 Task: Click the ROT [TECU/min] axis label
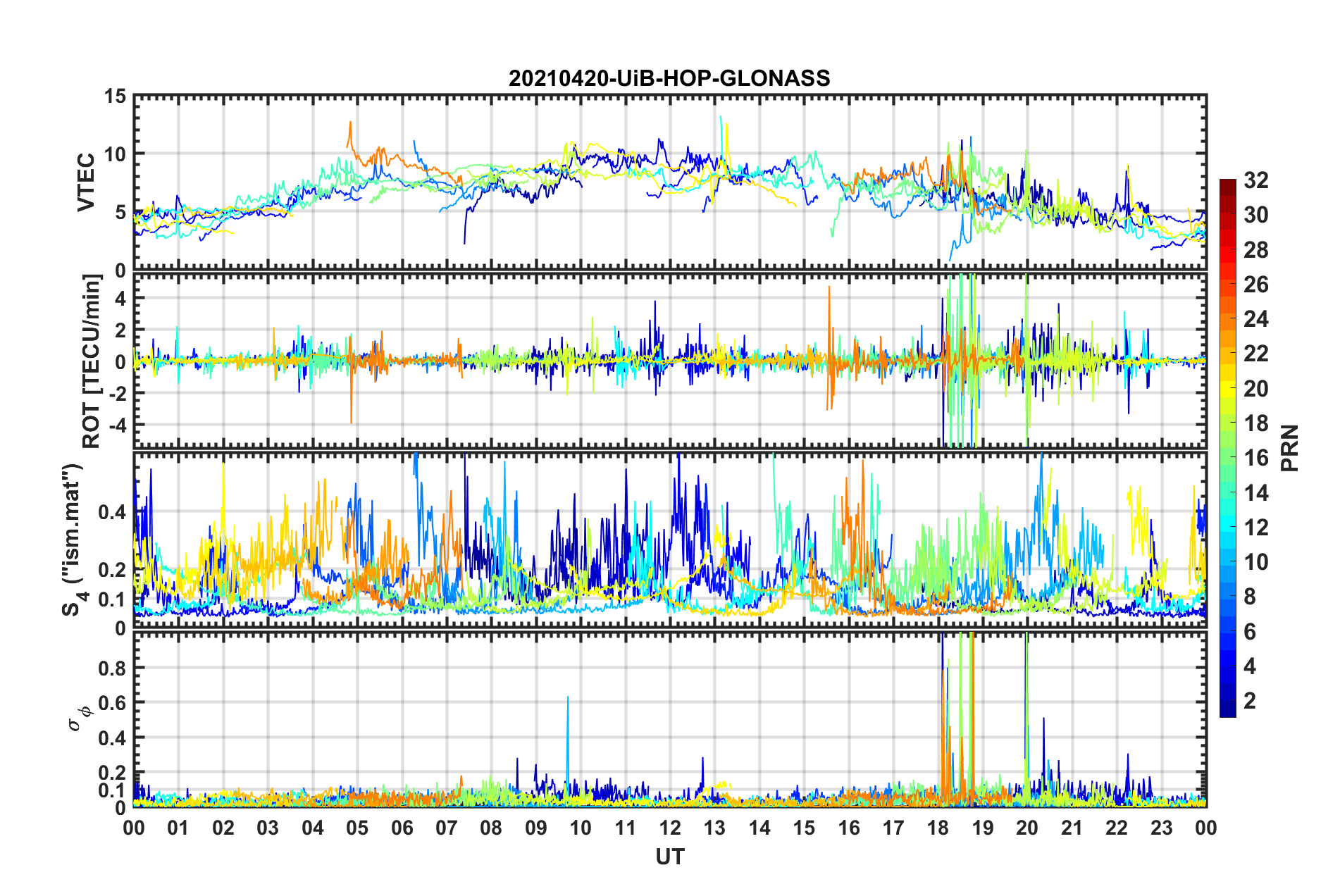[92, 361]
